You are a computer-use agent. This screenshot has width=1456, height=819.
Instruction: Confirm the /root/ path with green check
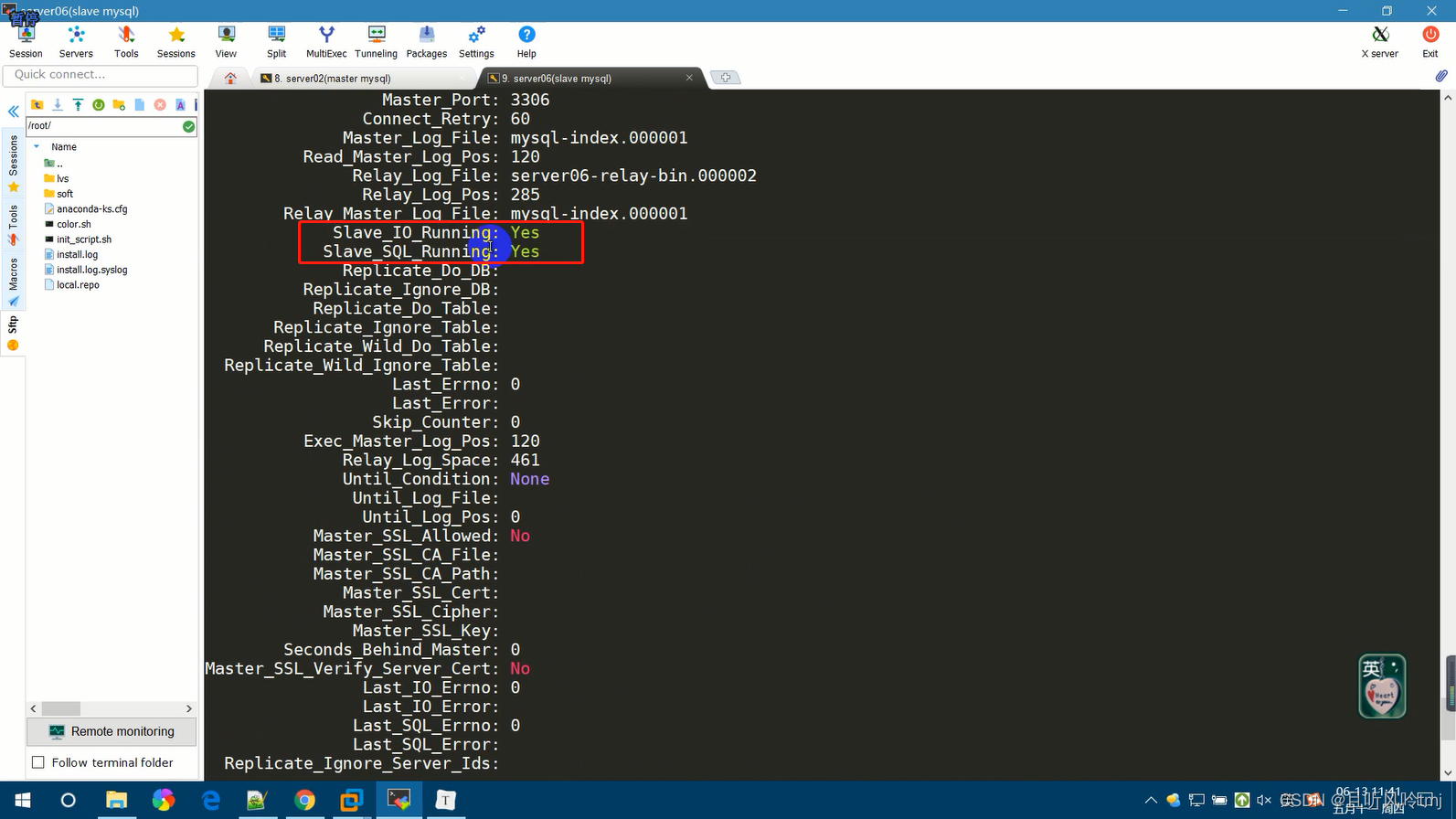[x=188, y=126]
